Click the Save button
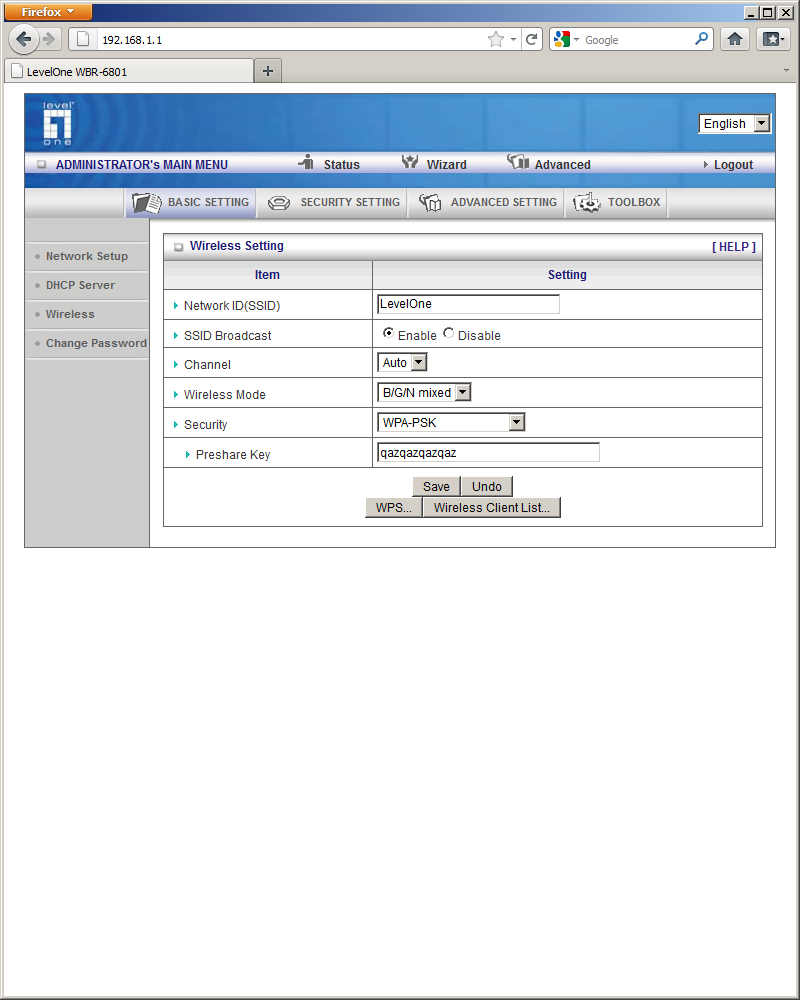 pyautogui.click(x=436, y=487)
